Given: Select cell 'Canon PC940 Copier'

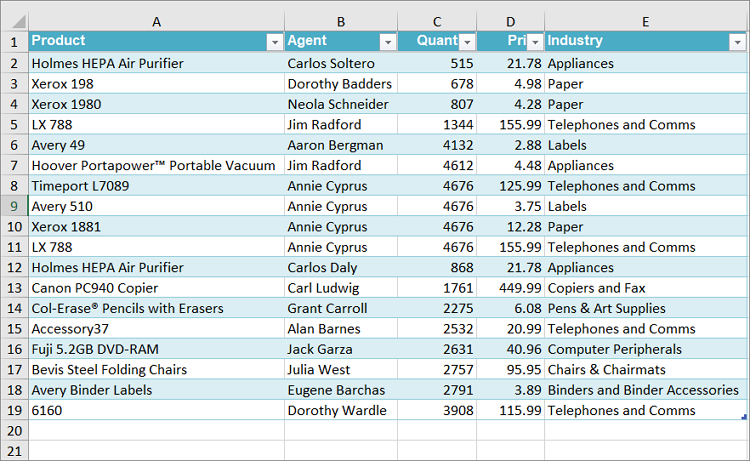Looking at the screenshot, I should coord(156,288).
